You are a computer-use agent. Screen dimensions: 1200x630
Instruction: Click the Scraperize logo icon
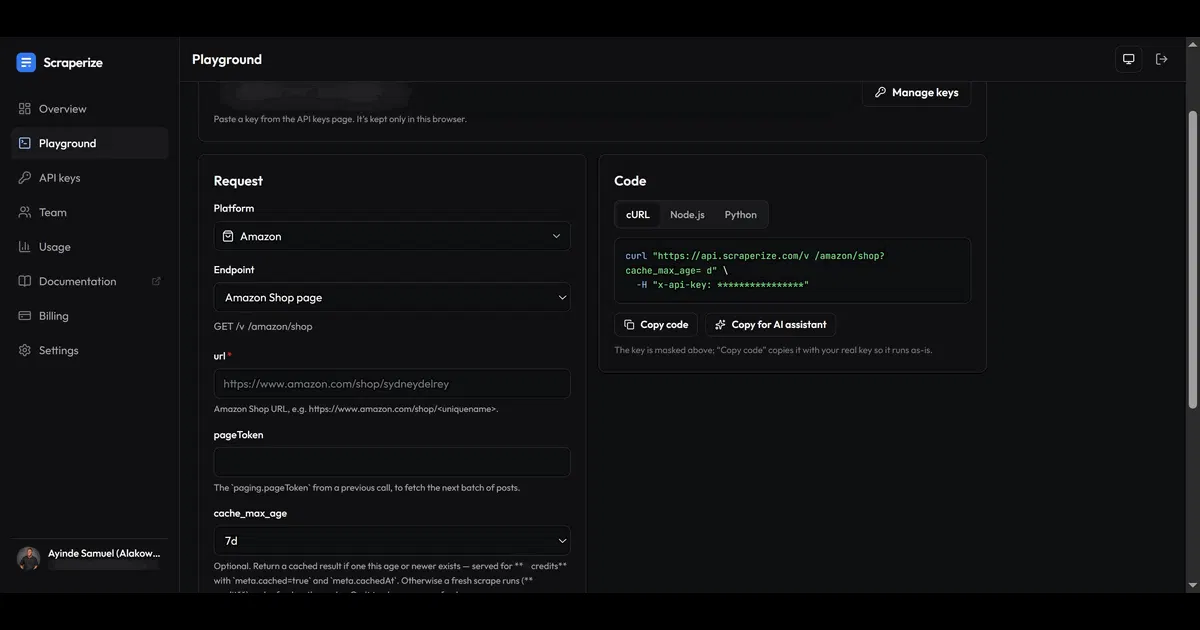(26, 62)
